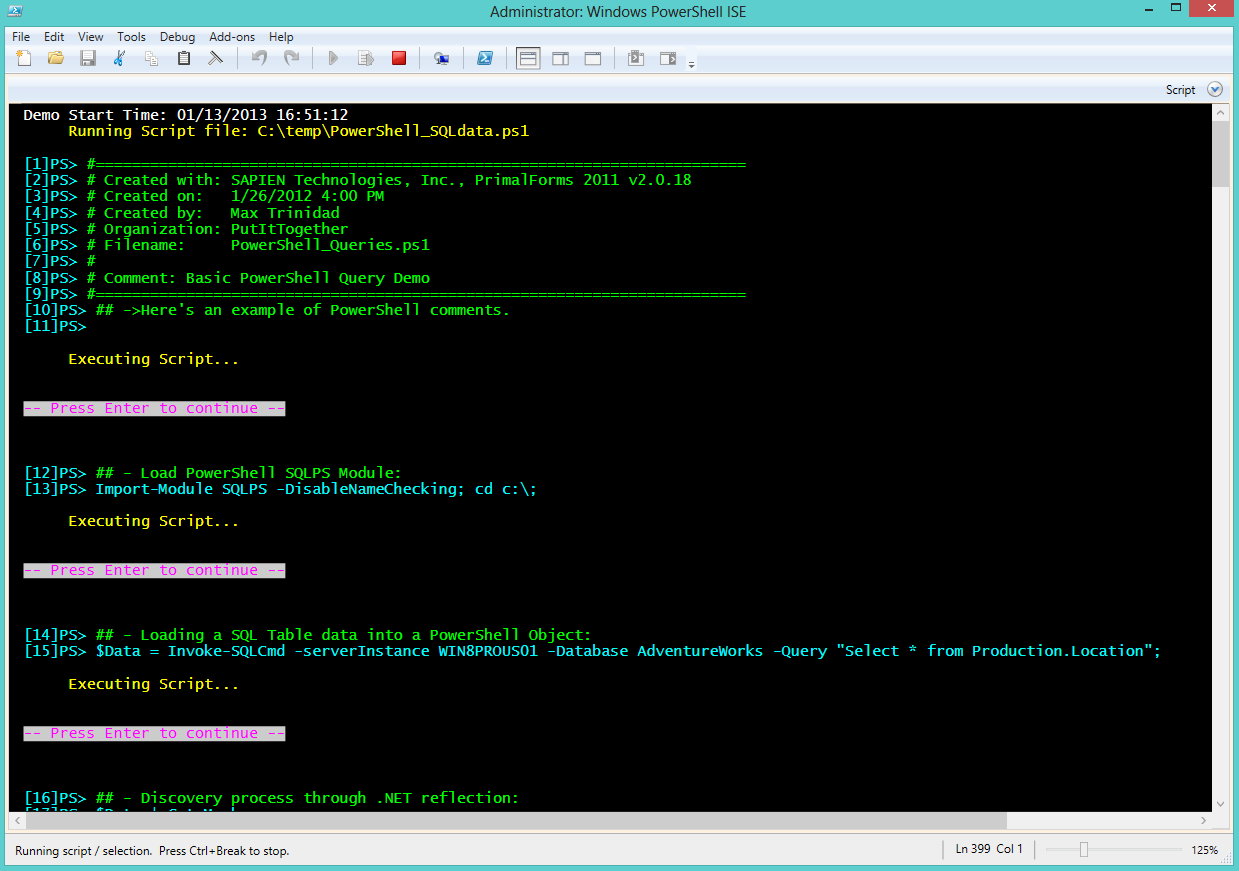
Task: Show the Command window icon
Action: pyautogui.click(x=635, y=58)
